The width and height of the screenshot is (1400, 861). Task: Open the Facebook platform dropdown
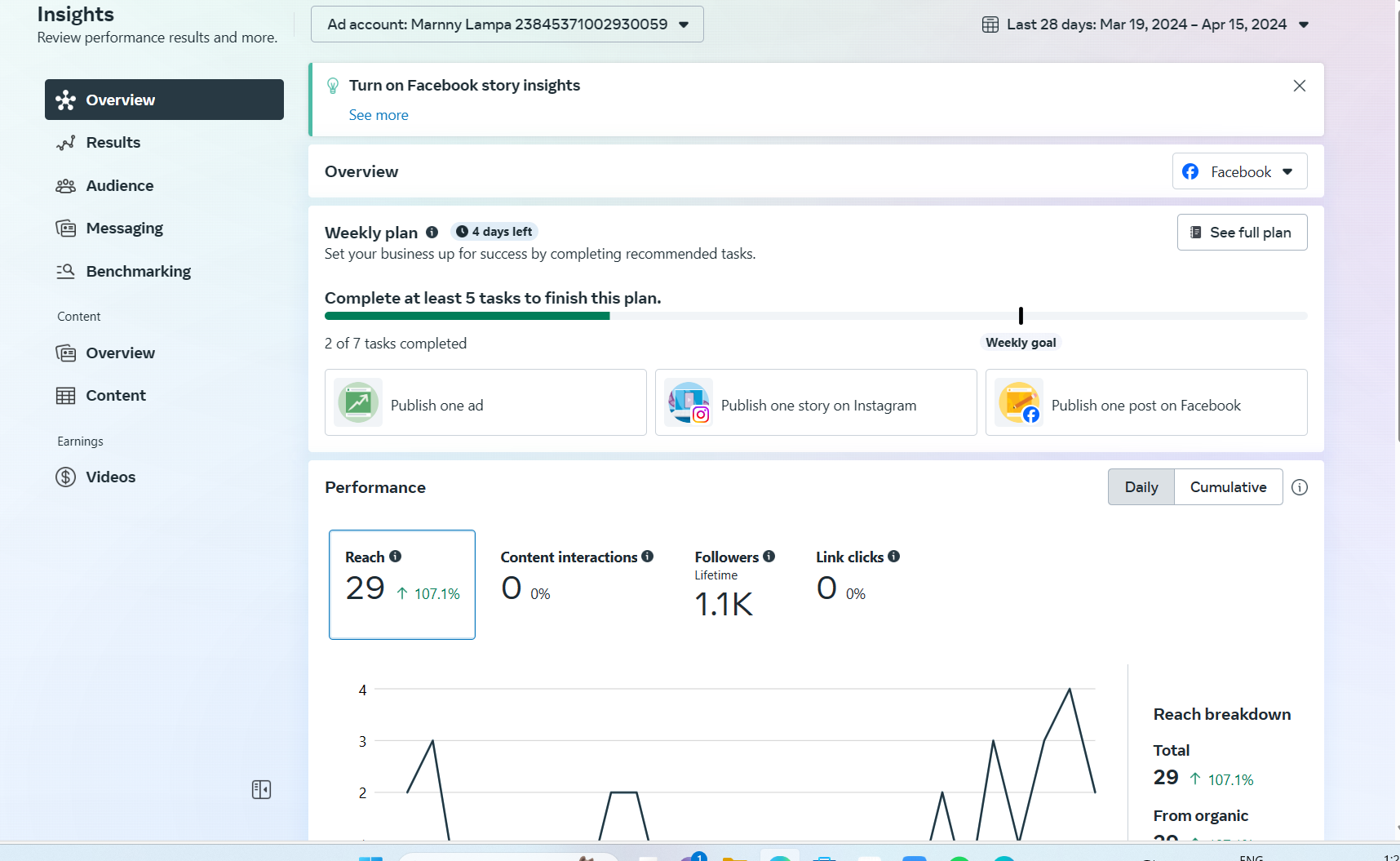(x=1240, y=171)
